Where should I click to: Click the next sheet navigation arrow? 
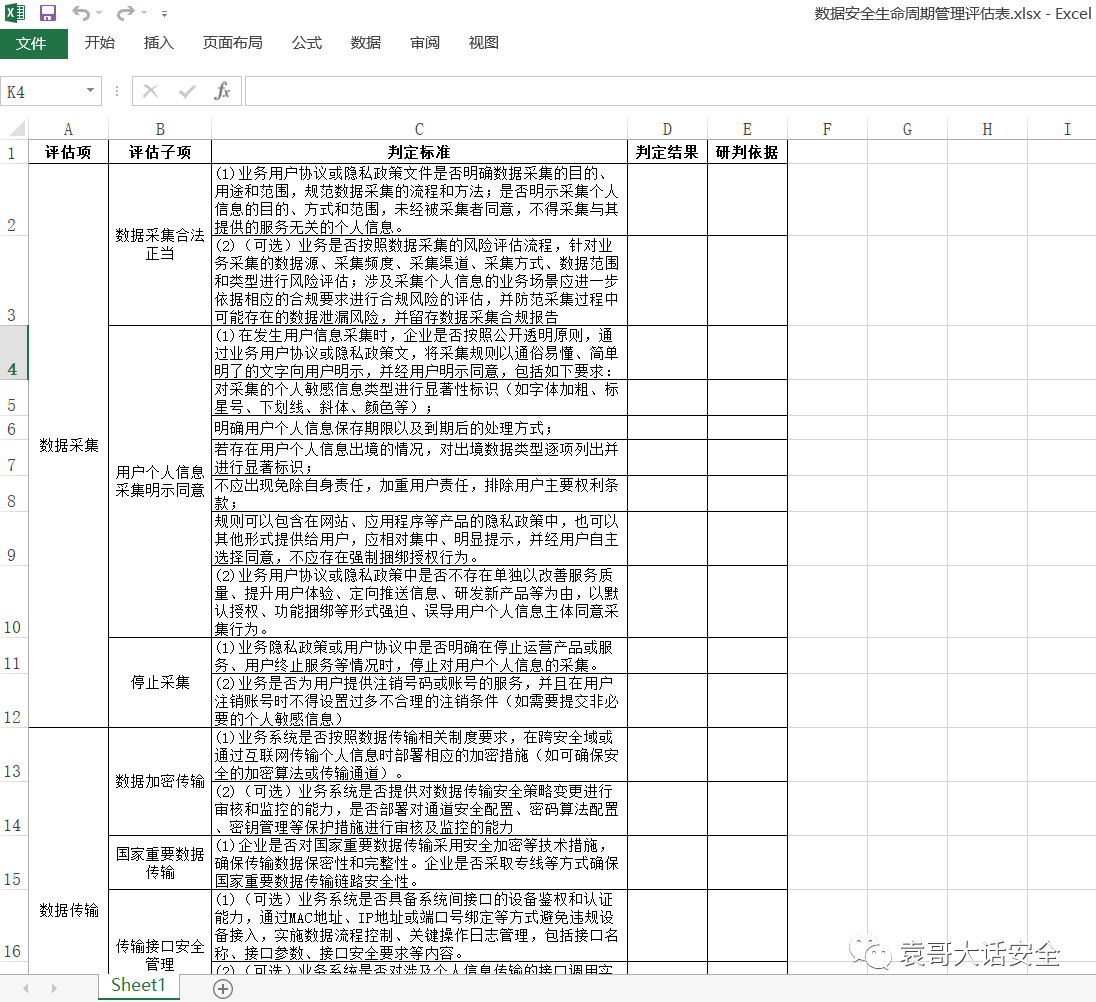click(x=54, y=989)
